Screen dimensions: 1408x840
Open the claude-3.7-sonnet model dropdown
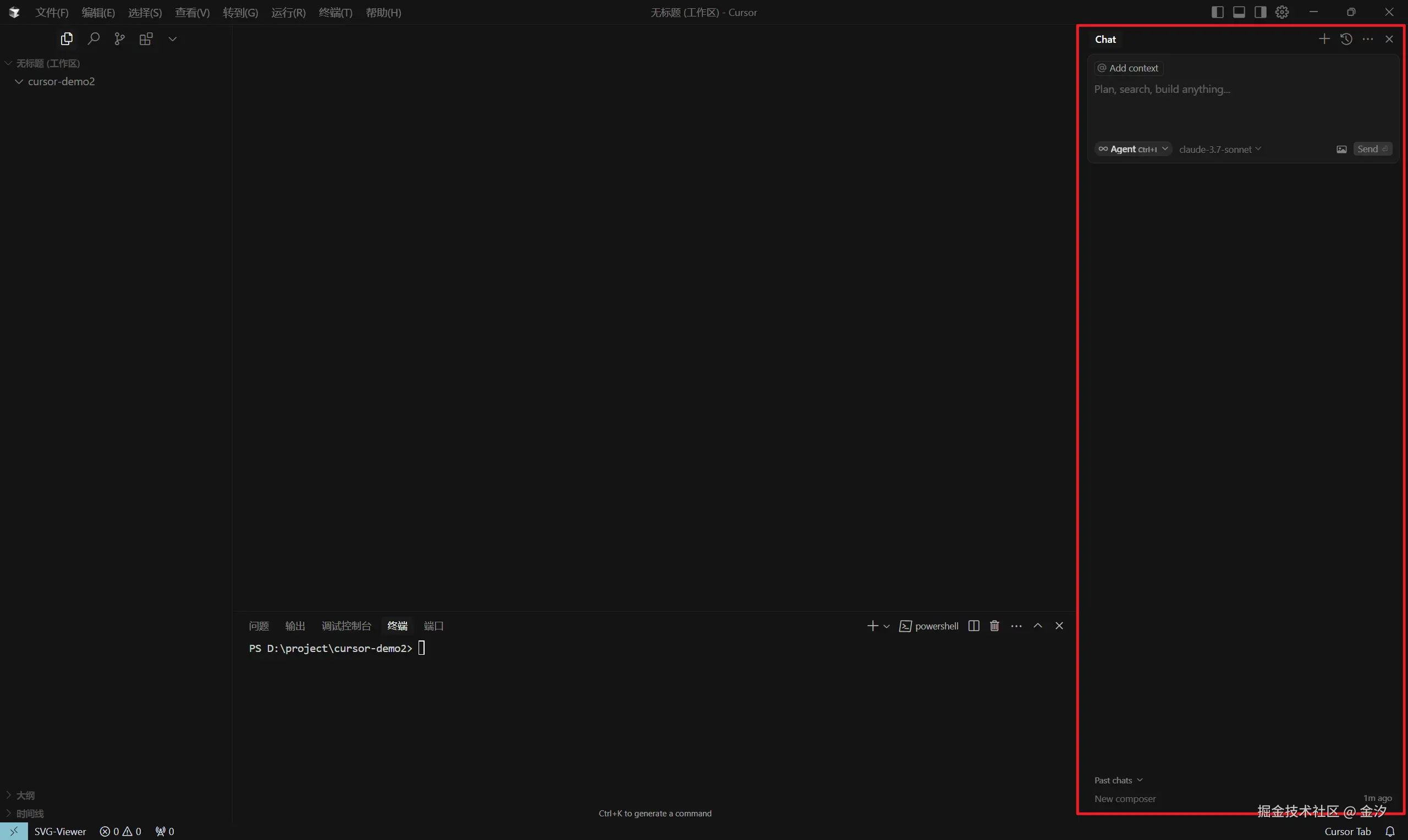pos(1219,150)
